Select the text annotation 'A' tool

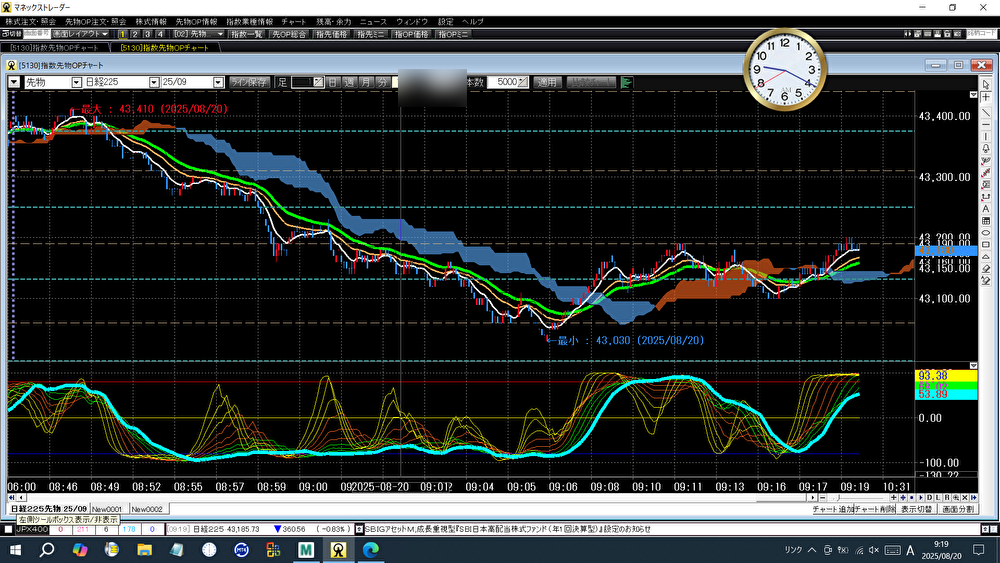985,208
